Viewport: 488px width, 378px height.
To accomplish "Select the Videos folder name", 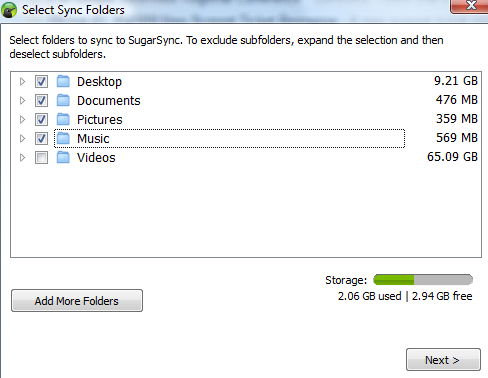I will click(x=96, y=158).
